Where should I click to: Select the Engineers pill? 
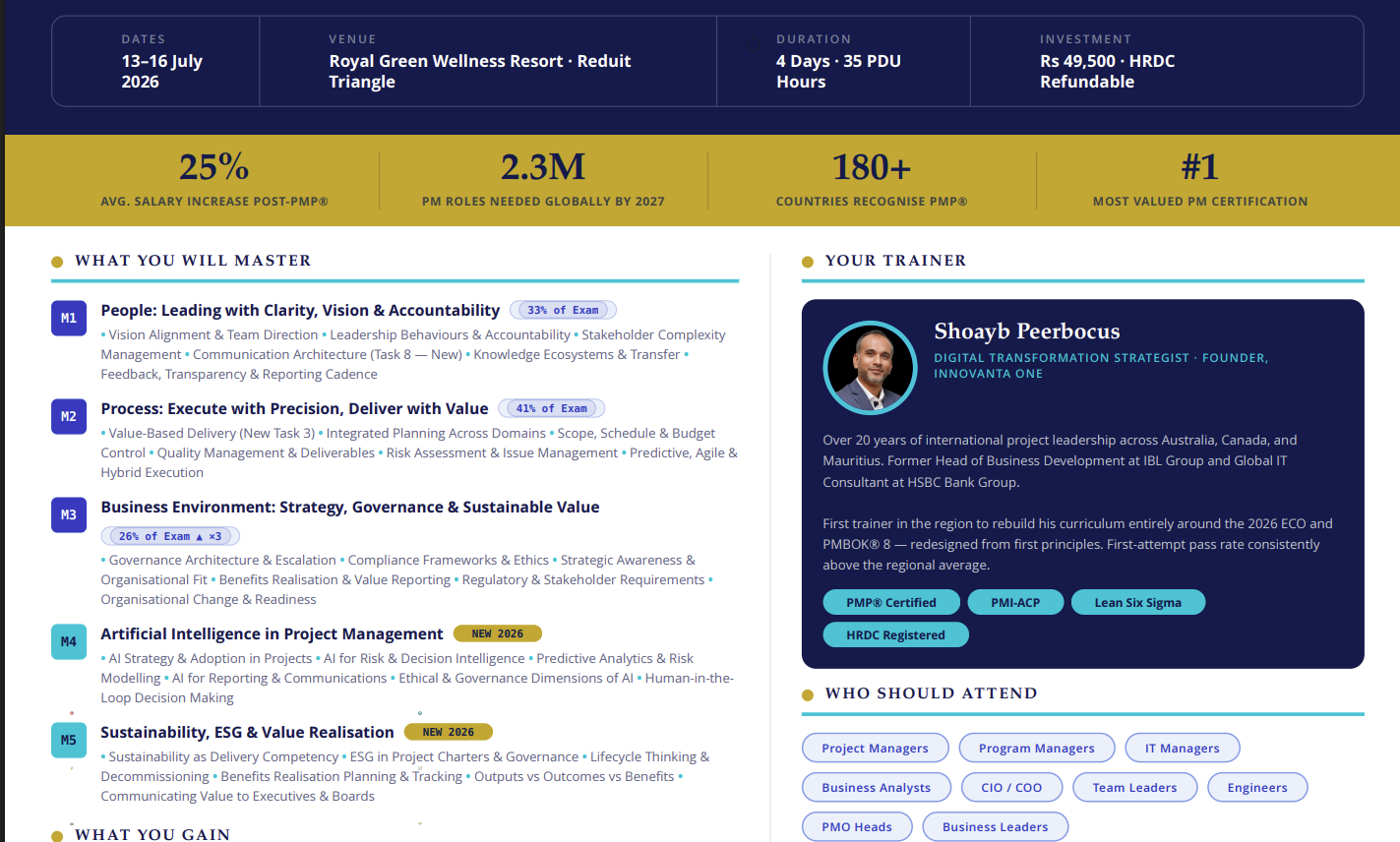pyautogui.click(x=1257, y=787)
